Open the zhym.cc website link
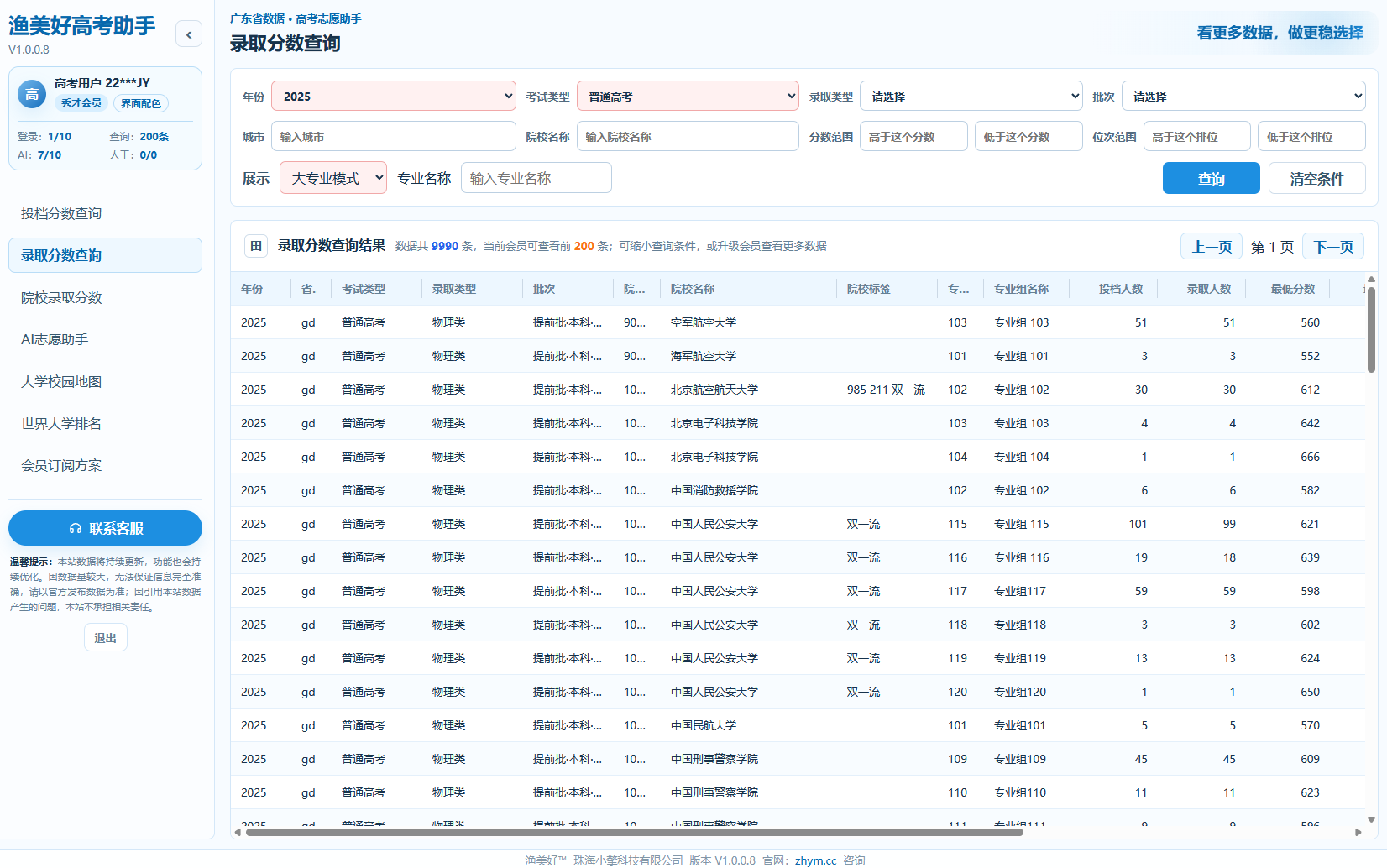 [815, 860]
